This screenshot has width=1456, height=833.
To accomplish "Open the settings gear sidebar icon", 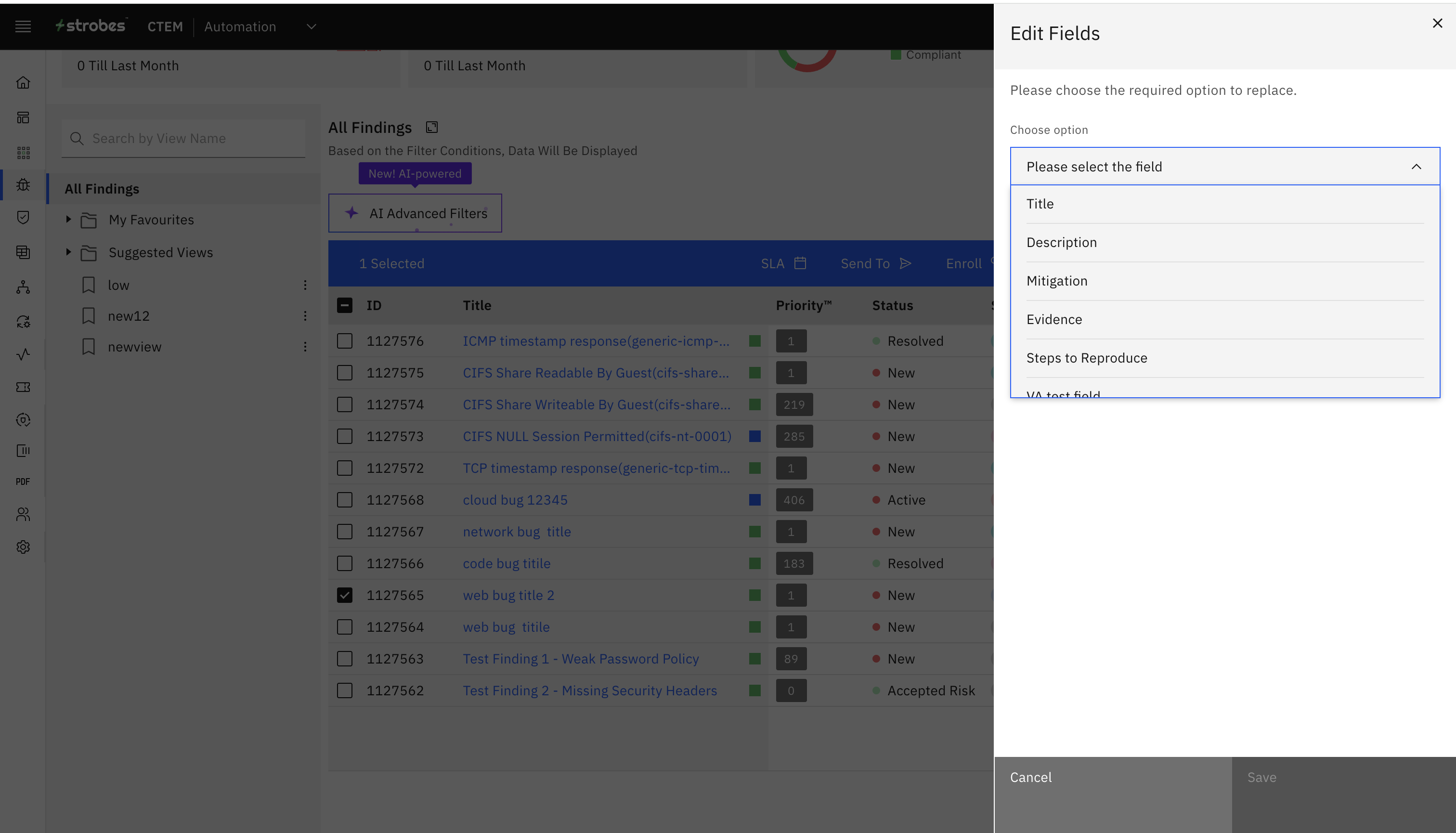I will click(23, 547).
